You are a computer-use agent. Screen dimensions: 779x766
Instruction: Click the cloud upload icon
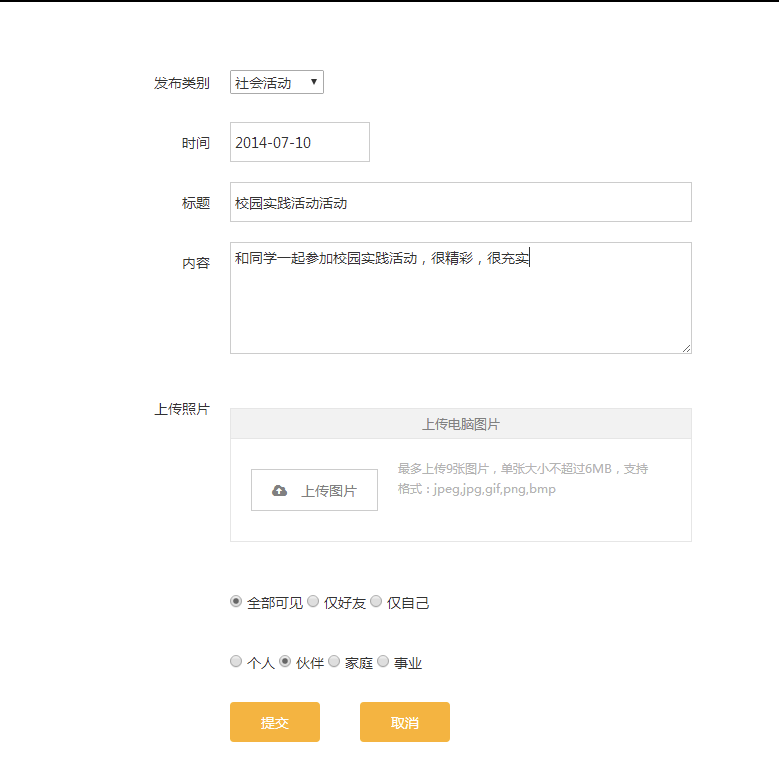pos(280,491)
